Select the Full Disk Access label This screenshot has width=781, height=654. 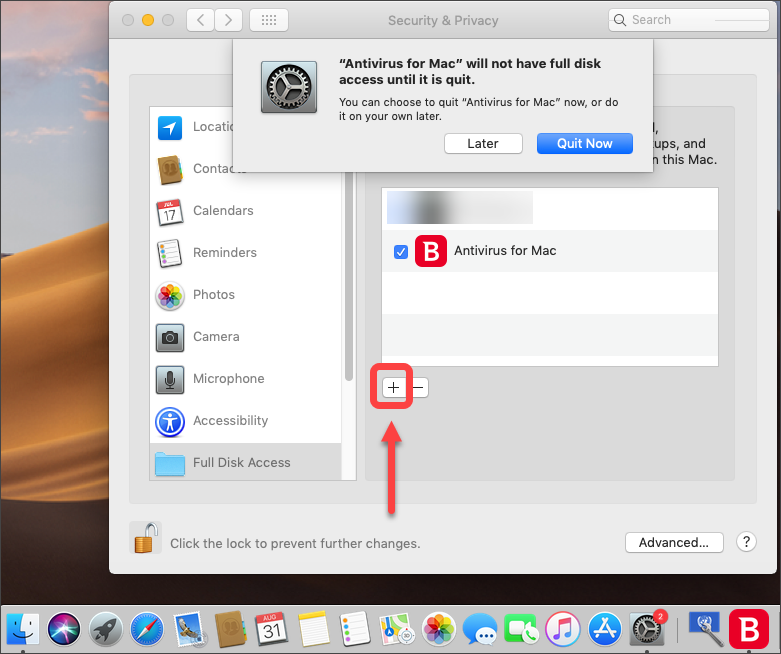[242, 463]
